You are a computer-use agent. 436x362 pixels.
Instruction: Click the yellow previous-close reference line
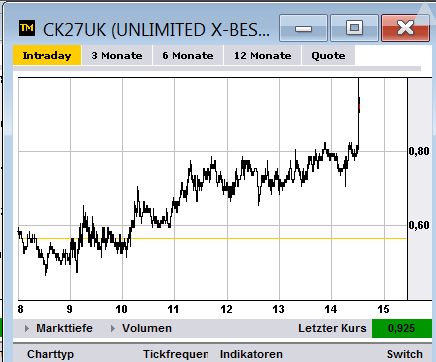(x=213, y=238)
